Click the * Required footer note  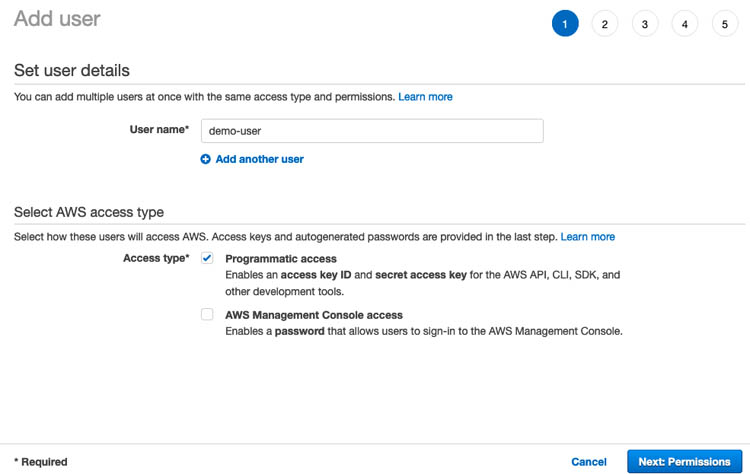pos(41,462)
